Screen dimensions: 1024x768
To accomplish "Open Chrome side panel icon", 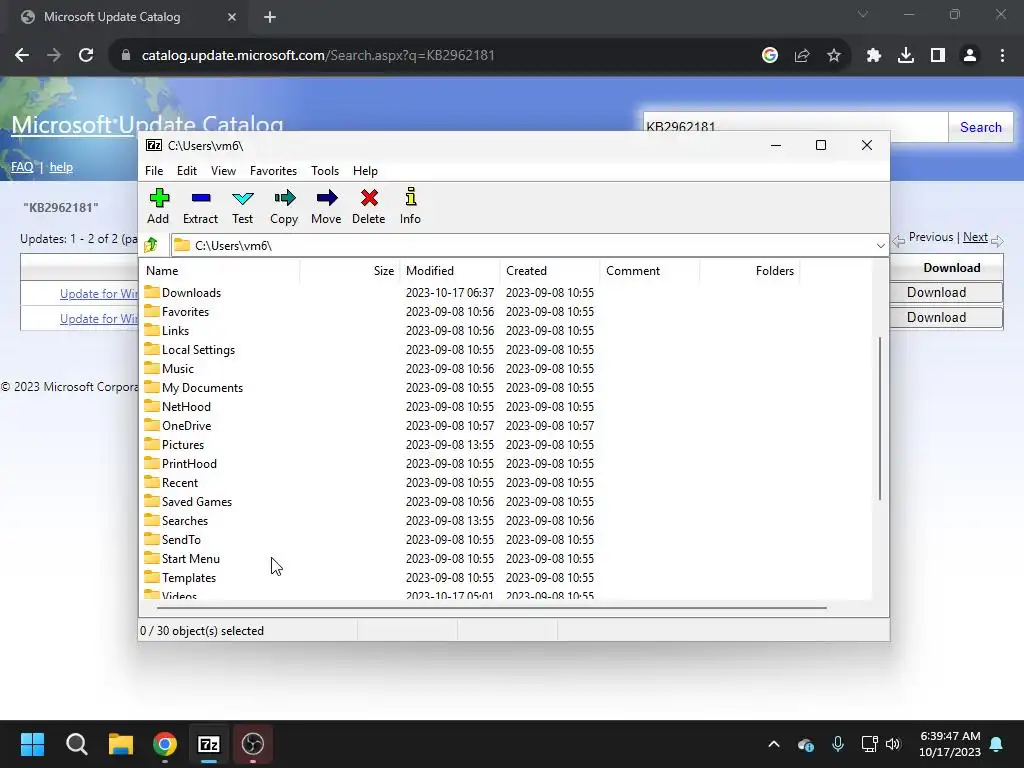I will pyautogui.click(x=938, y=56).
